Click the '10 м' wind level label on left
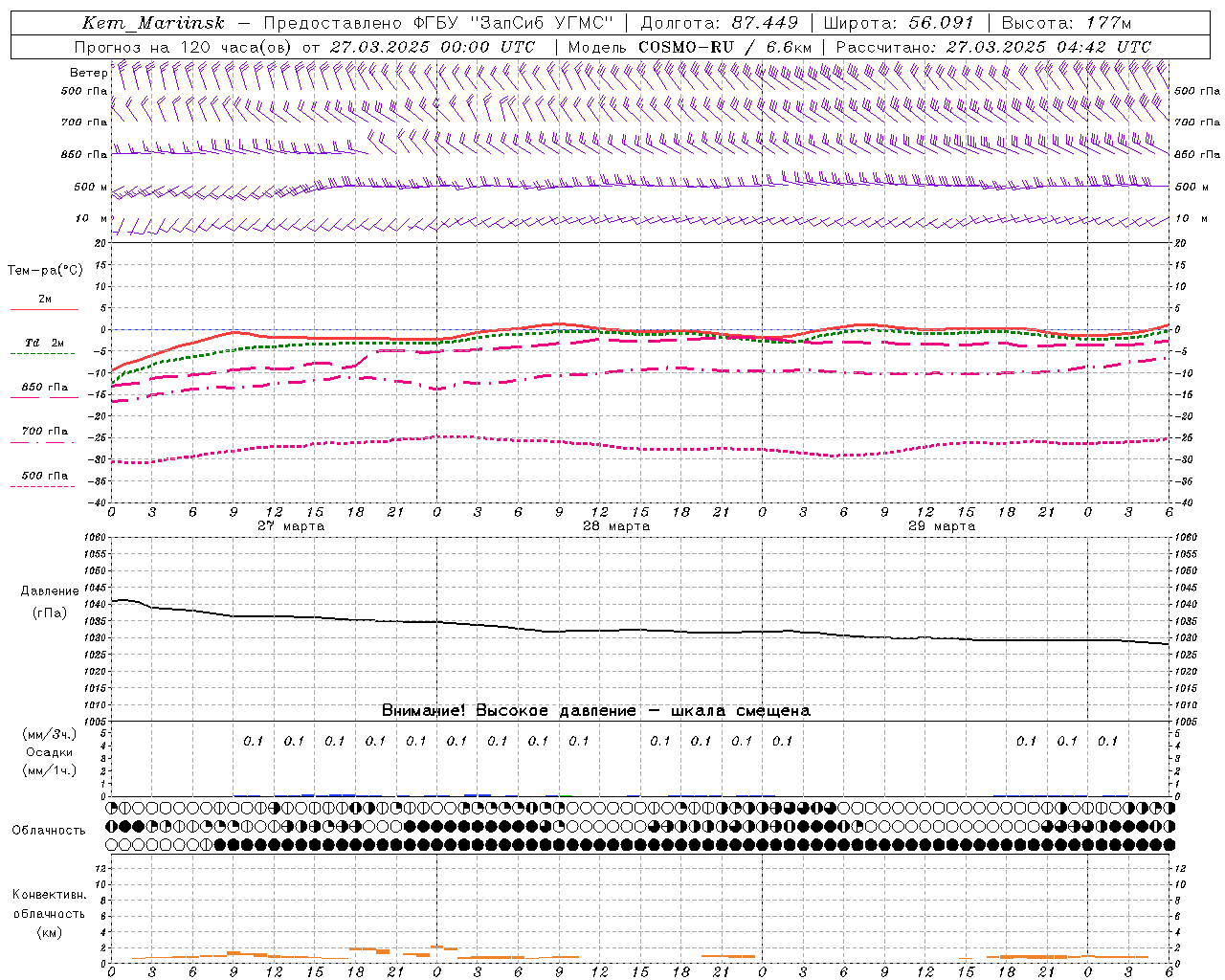This screenshot has width=1225, height=980. 92,219
